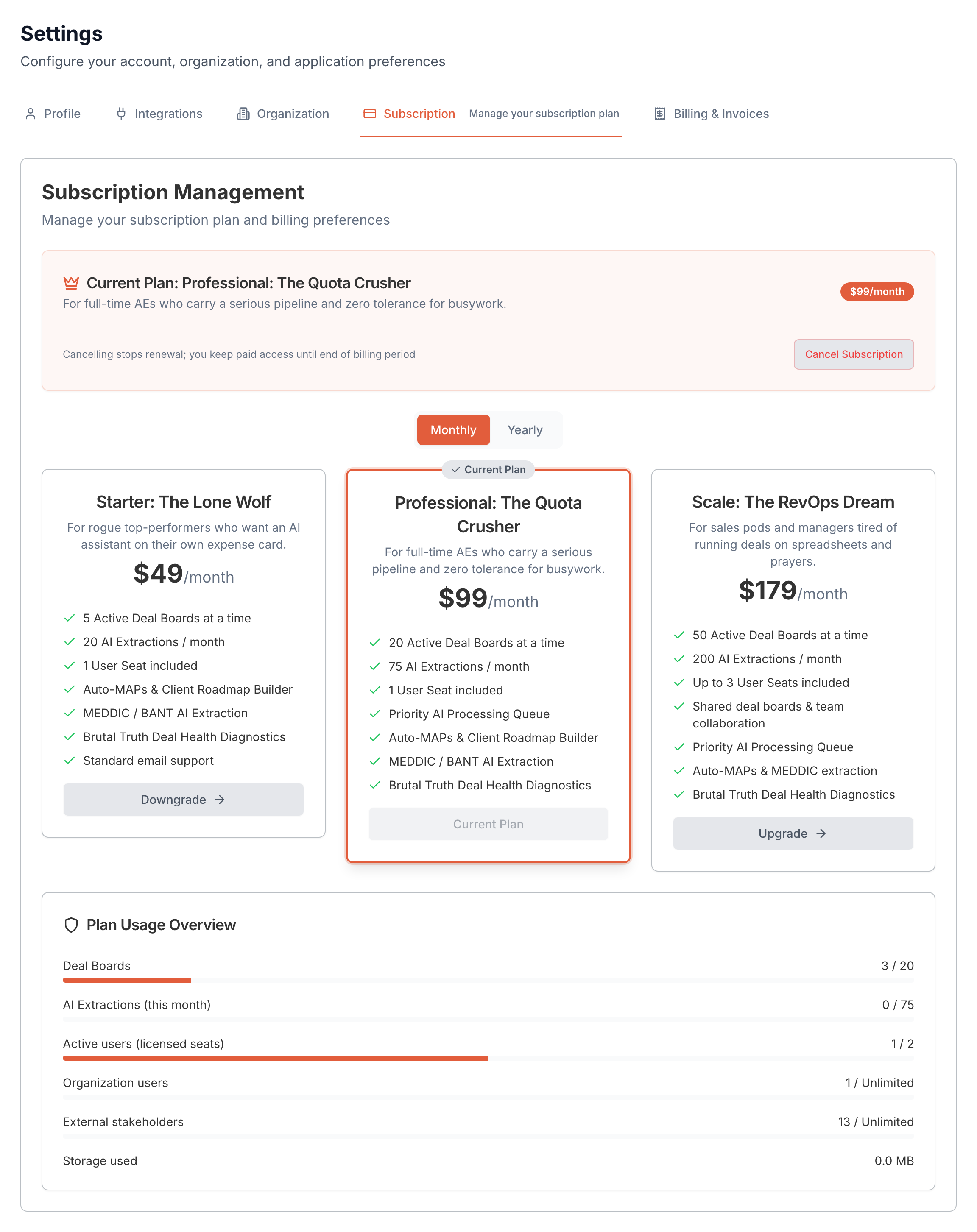Screen dimensions: 977x1232
Task: Click the Active users licensed seats progress bar
Action: pos(488,1058)
